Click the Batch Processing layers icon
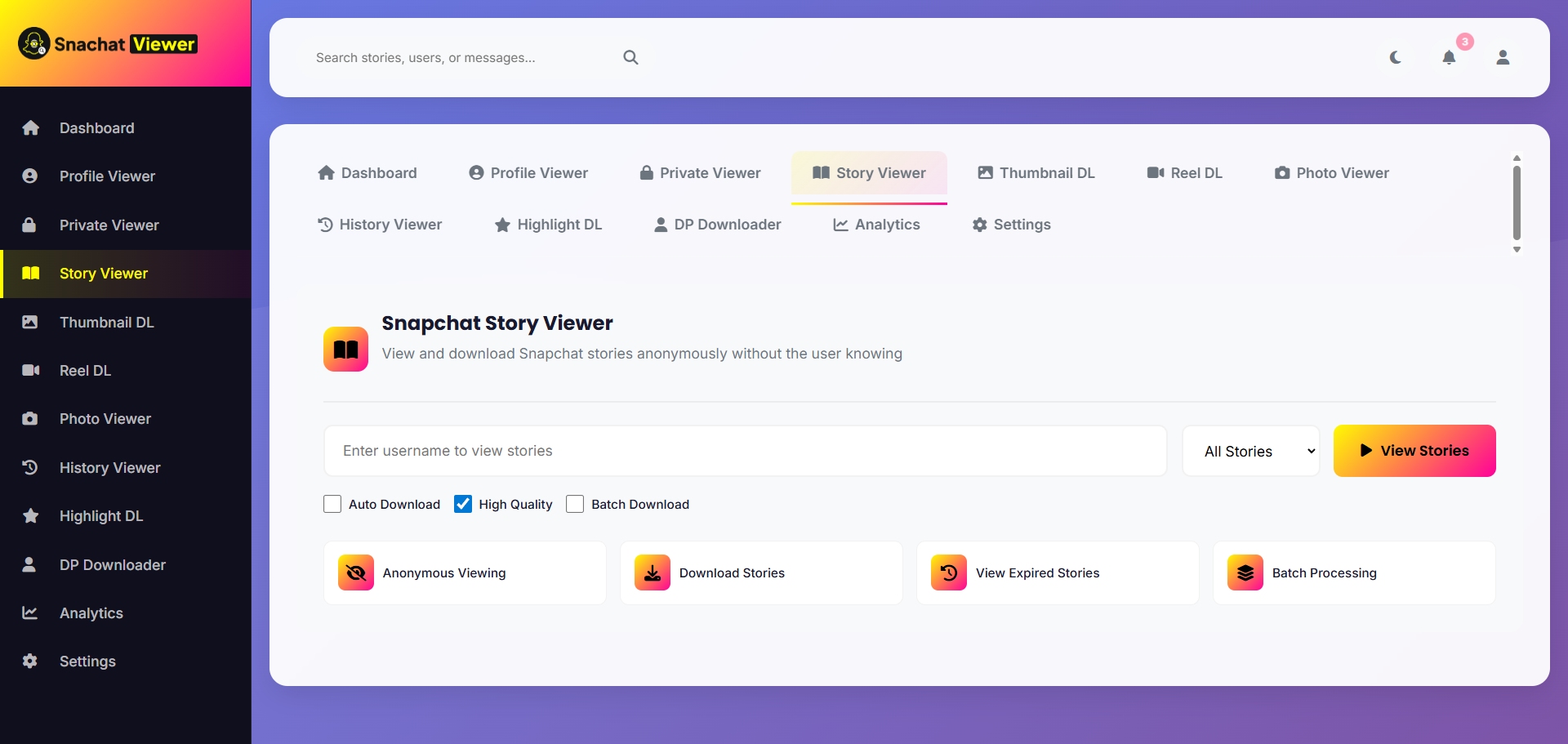The image size is (1568, 744). point(1245,573)
